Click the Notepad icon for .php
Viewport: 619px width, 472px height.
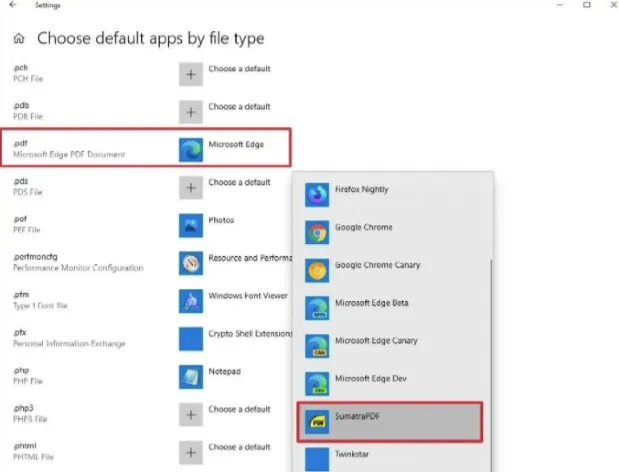(191, 377)
